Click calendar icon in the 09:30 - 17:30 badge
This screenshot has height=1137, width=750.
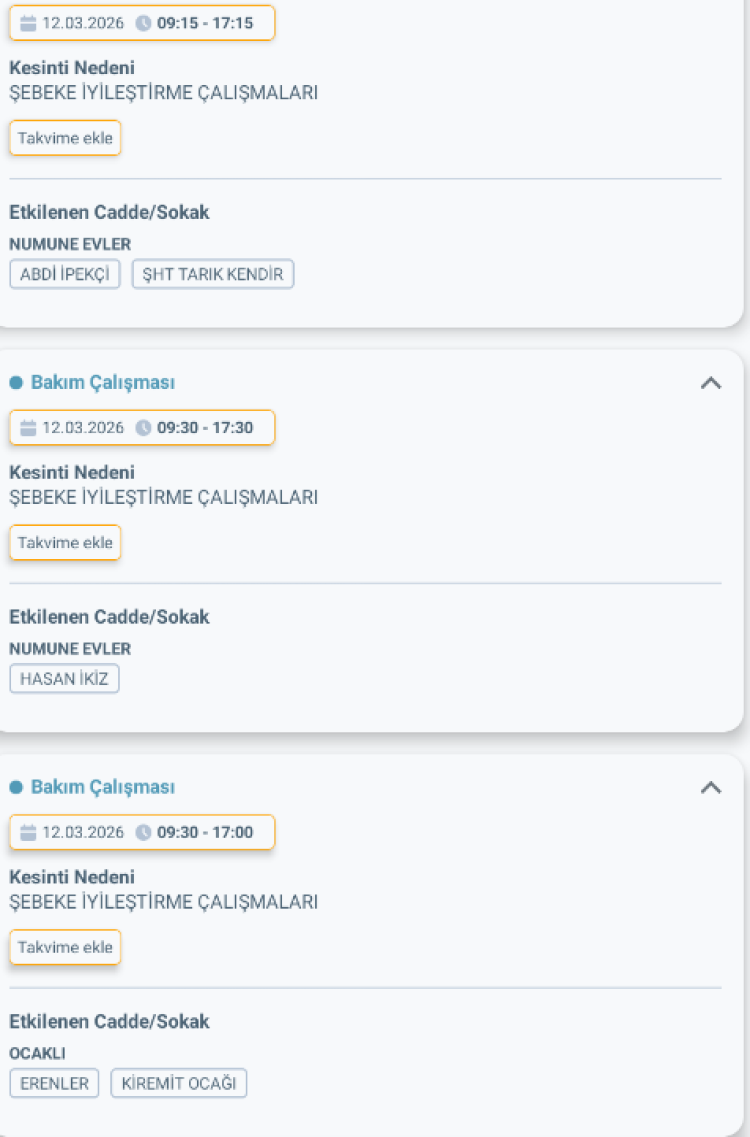pyautogui.click(x=28, y=428)
